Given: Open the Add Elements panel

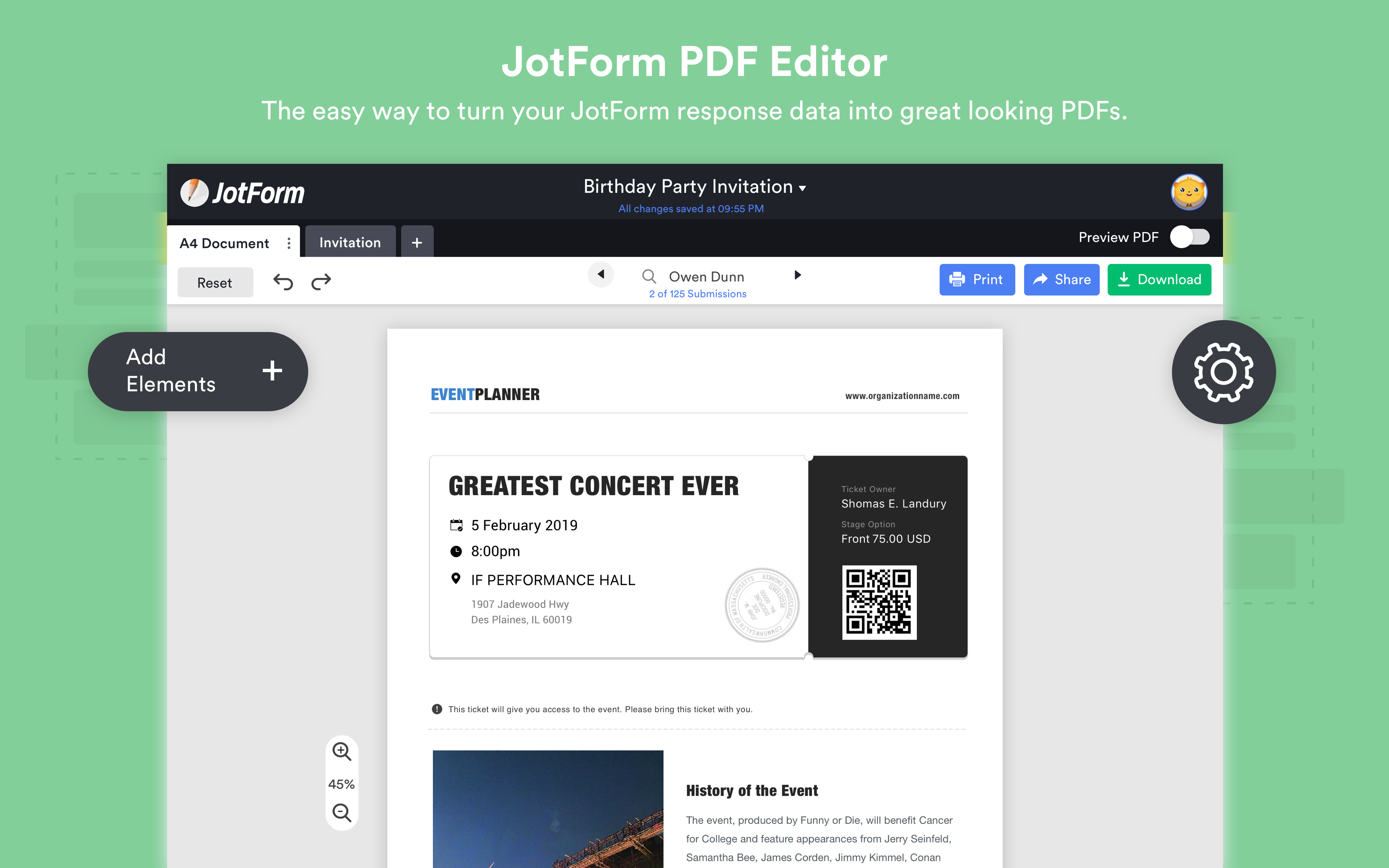Looking at the screenshot, I should (198, 371).
